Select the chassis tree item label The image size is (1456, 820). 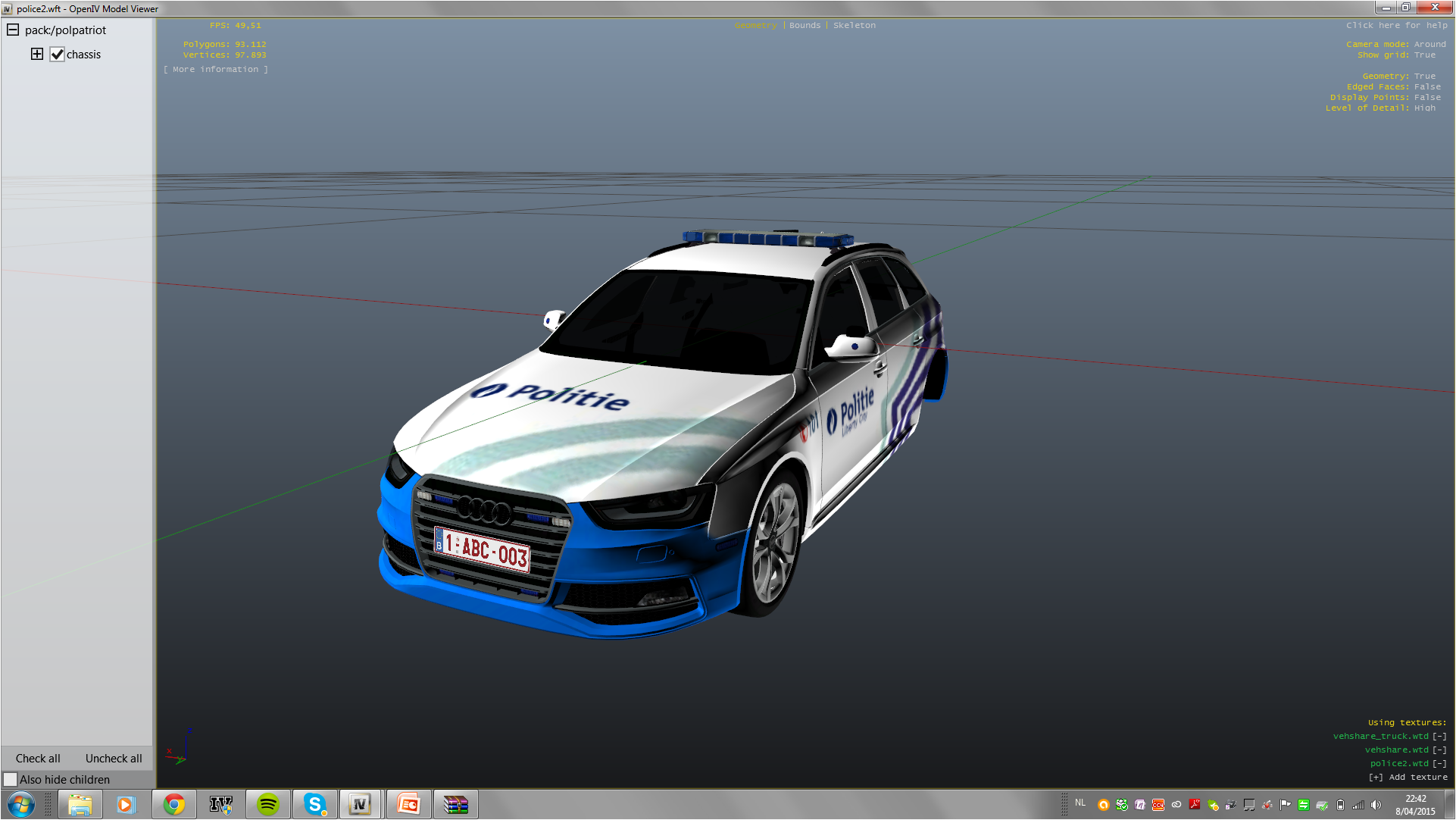(x=83, y=55)
